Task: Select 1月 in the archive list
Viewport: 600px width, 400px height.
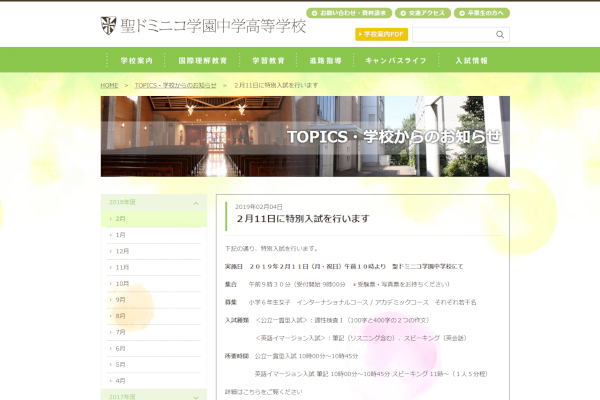Action: (154, 235)
